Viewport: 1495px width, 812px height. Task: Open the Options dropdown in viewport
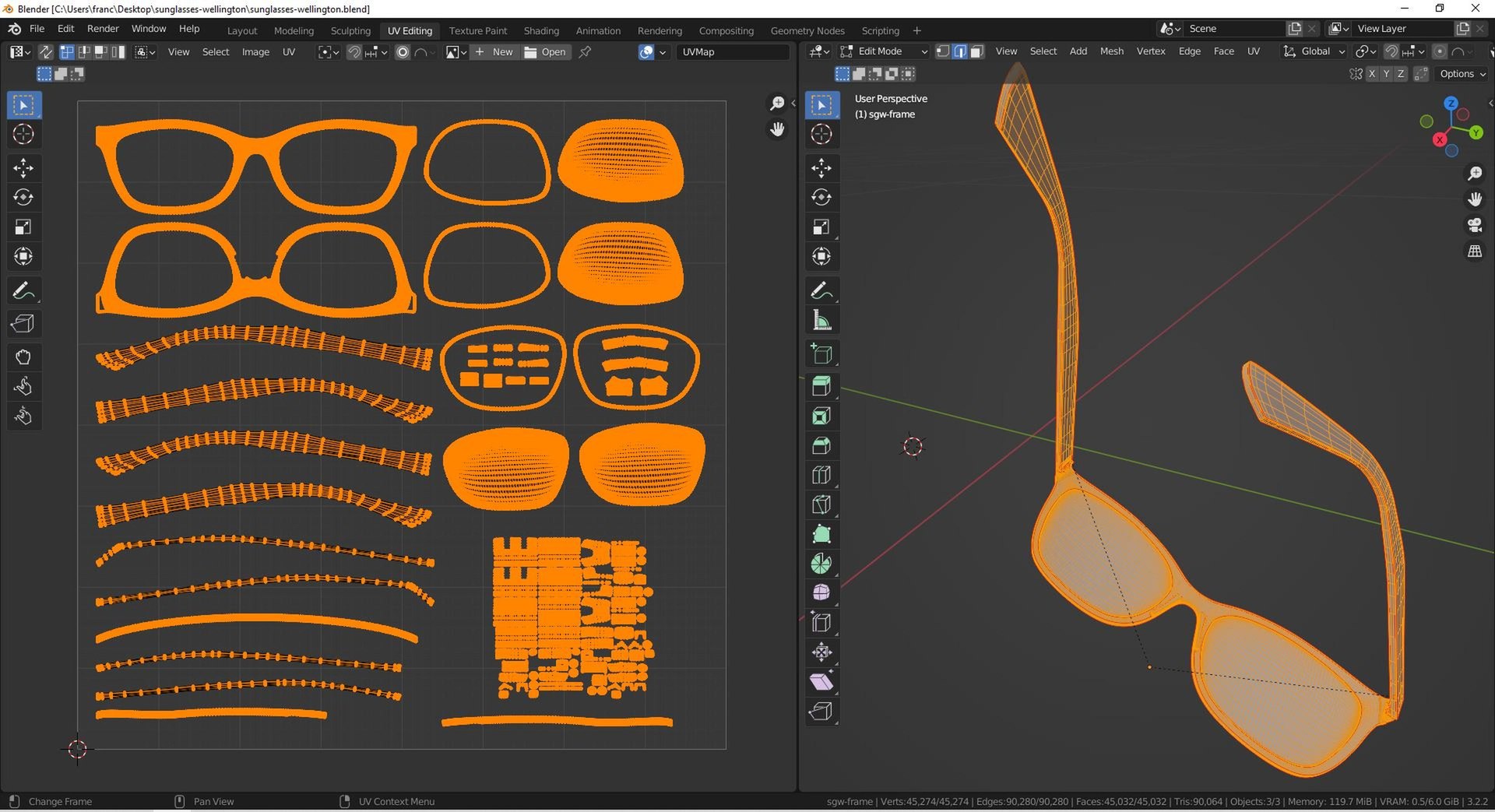1462,74
